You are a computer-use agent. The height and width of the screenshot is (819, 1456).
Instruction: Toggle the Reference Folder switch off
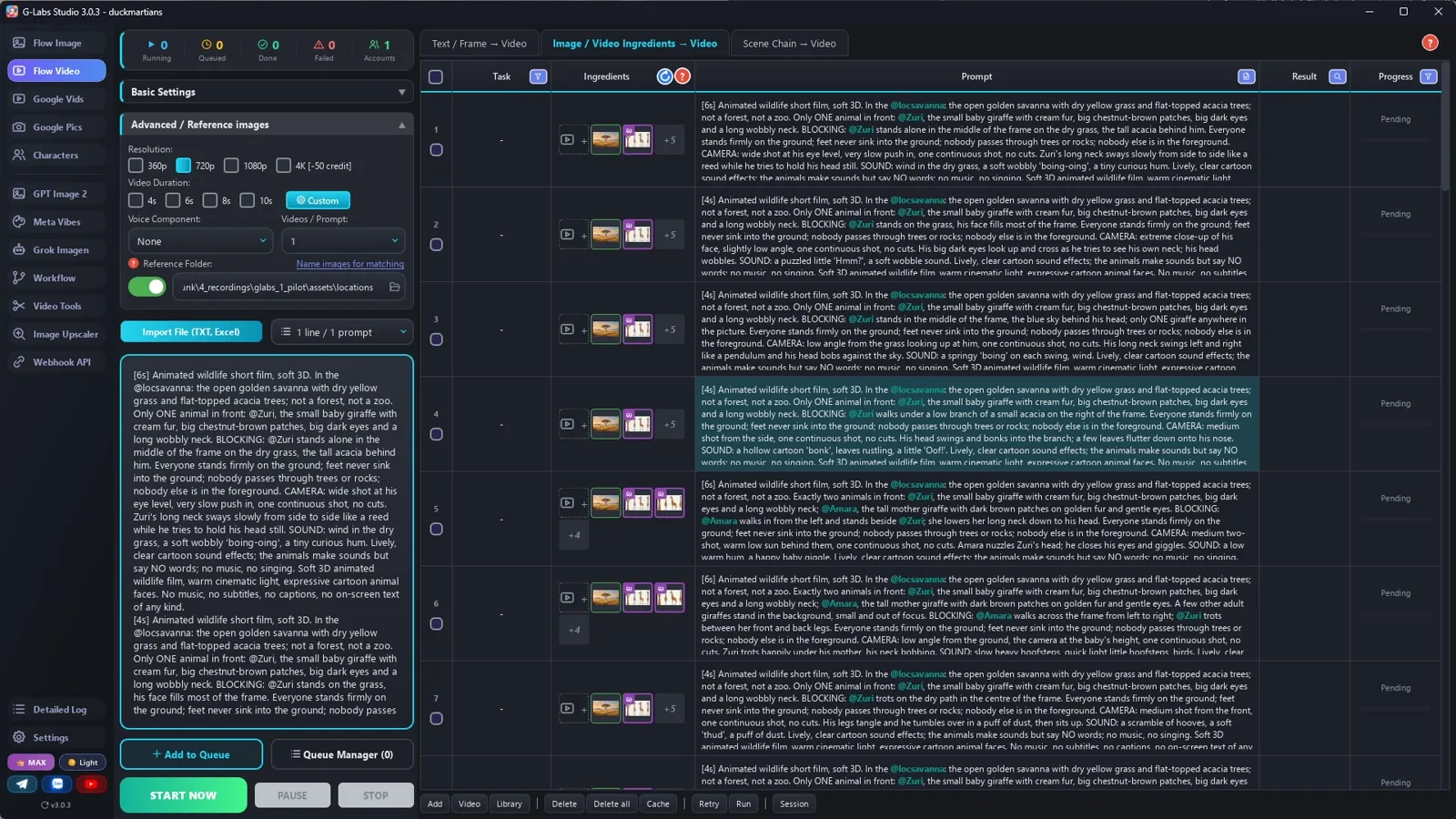point(147,288)
